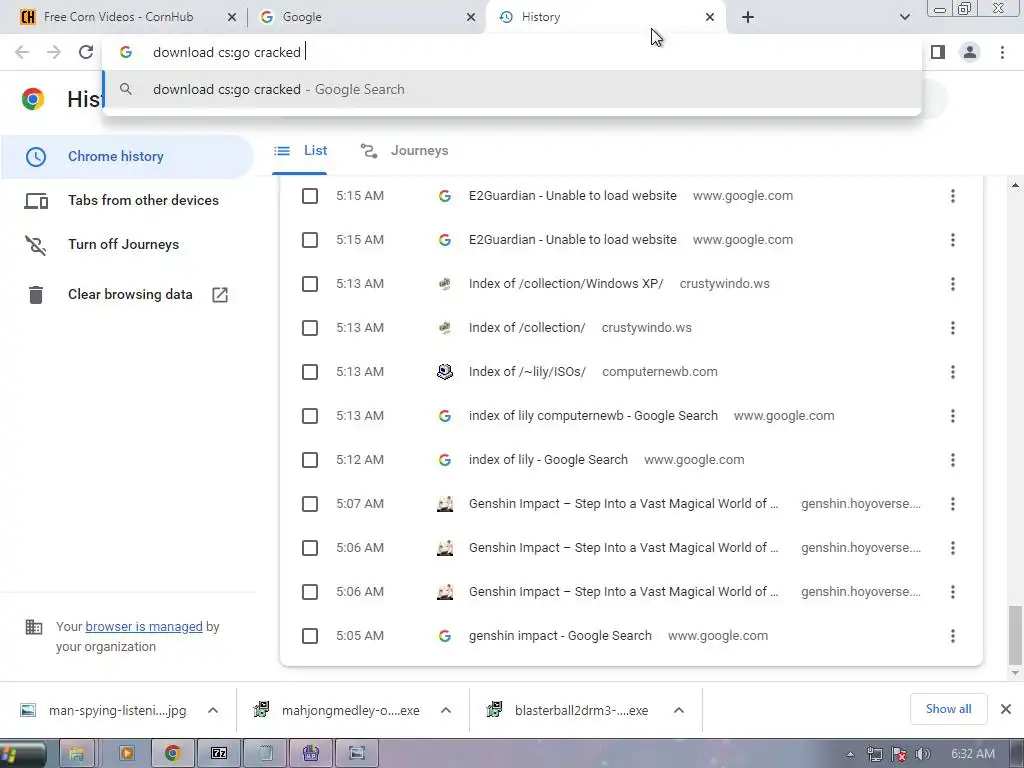Click the scrollbar down arrow
This screenshot has height=768, width=1024.
point(1015,673)
